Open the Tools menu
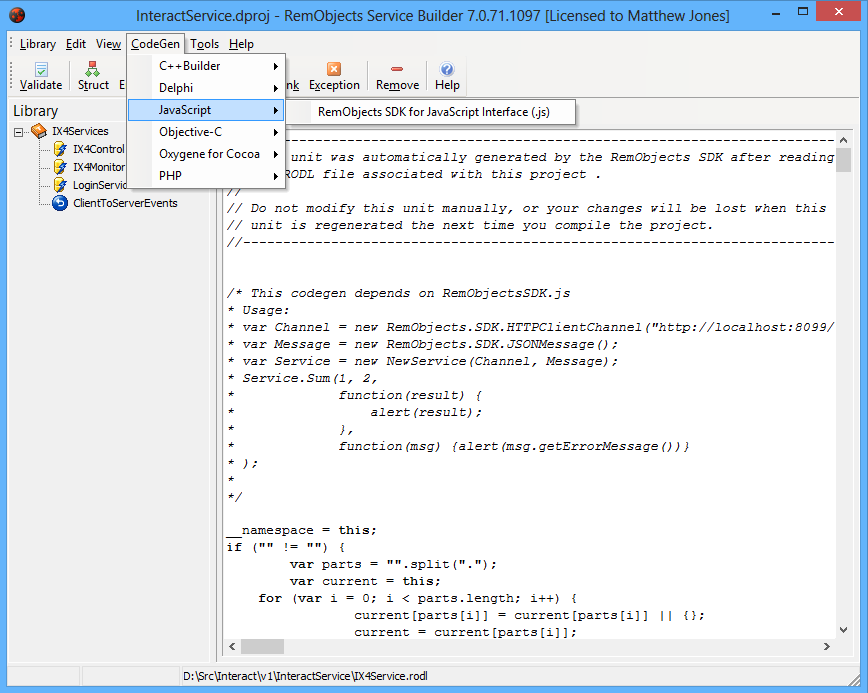 [x=204, y=44]
